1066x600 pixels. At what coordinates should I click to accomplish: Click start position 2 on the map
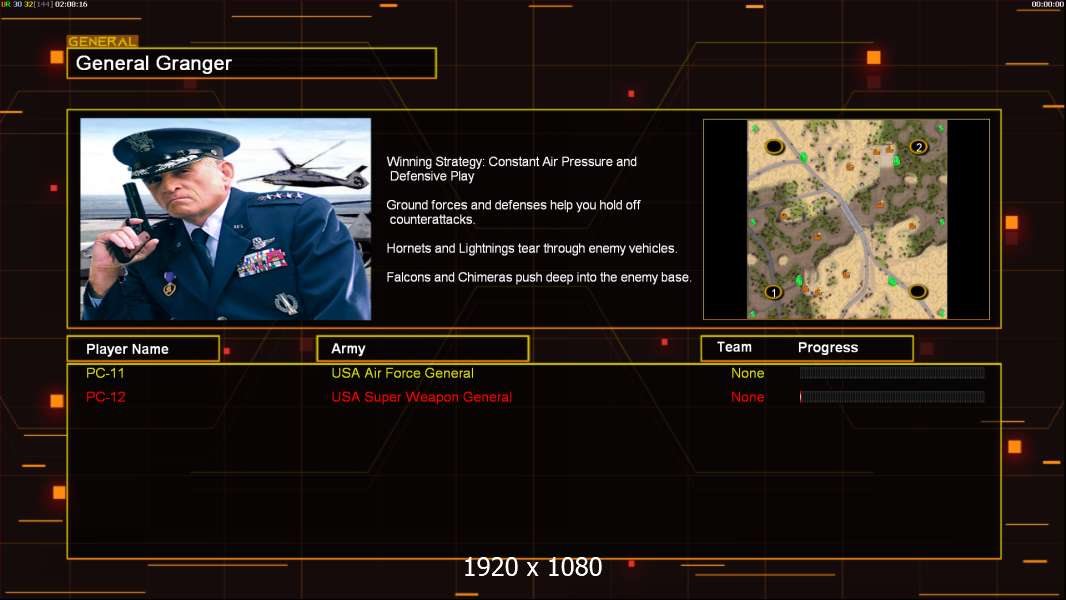919,146
